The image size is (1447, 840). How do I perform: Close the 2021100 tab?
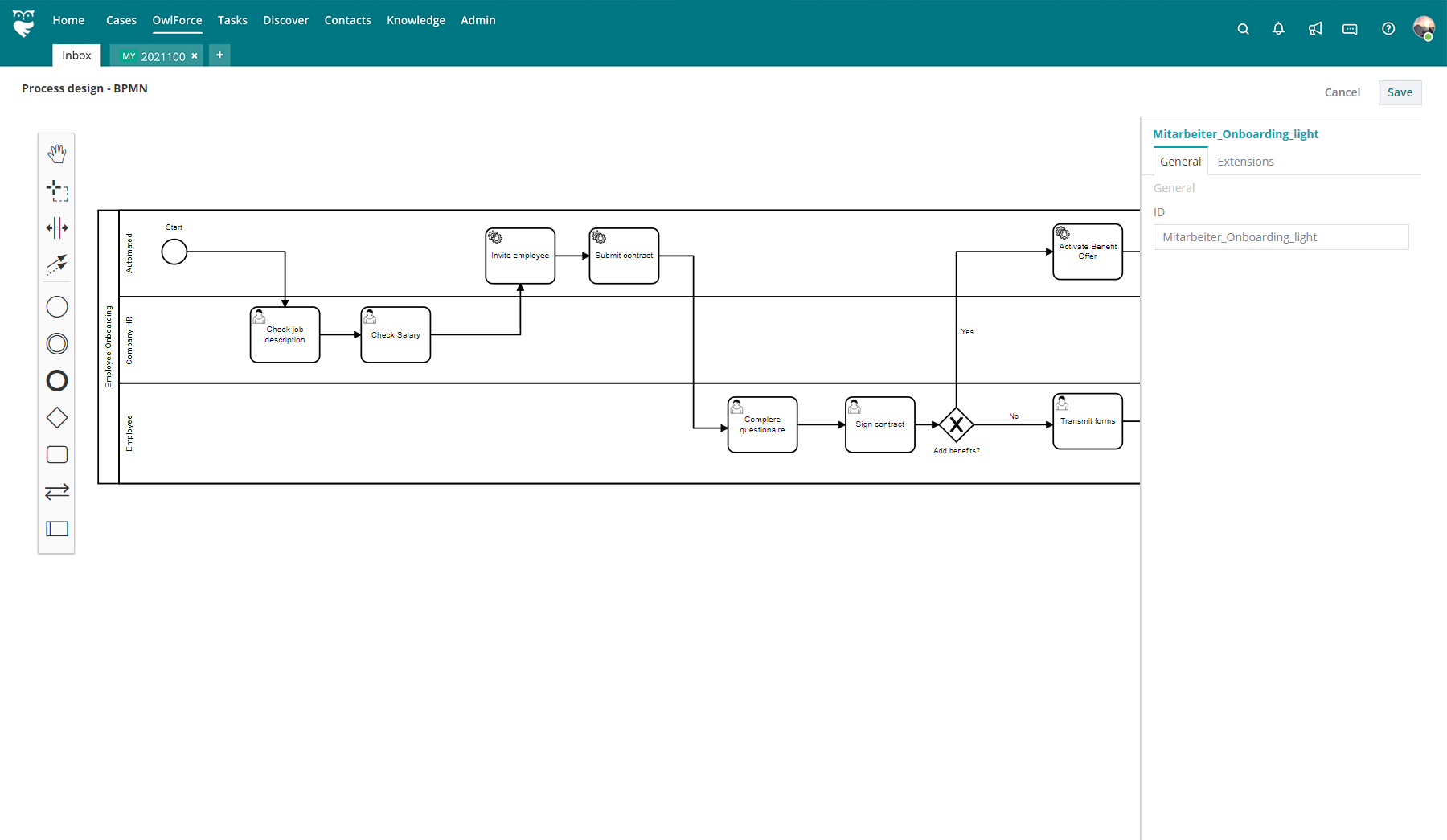pyautogui.click(x=195, y=56)
